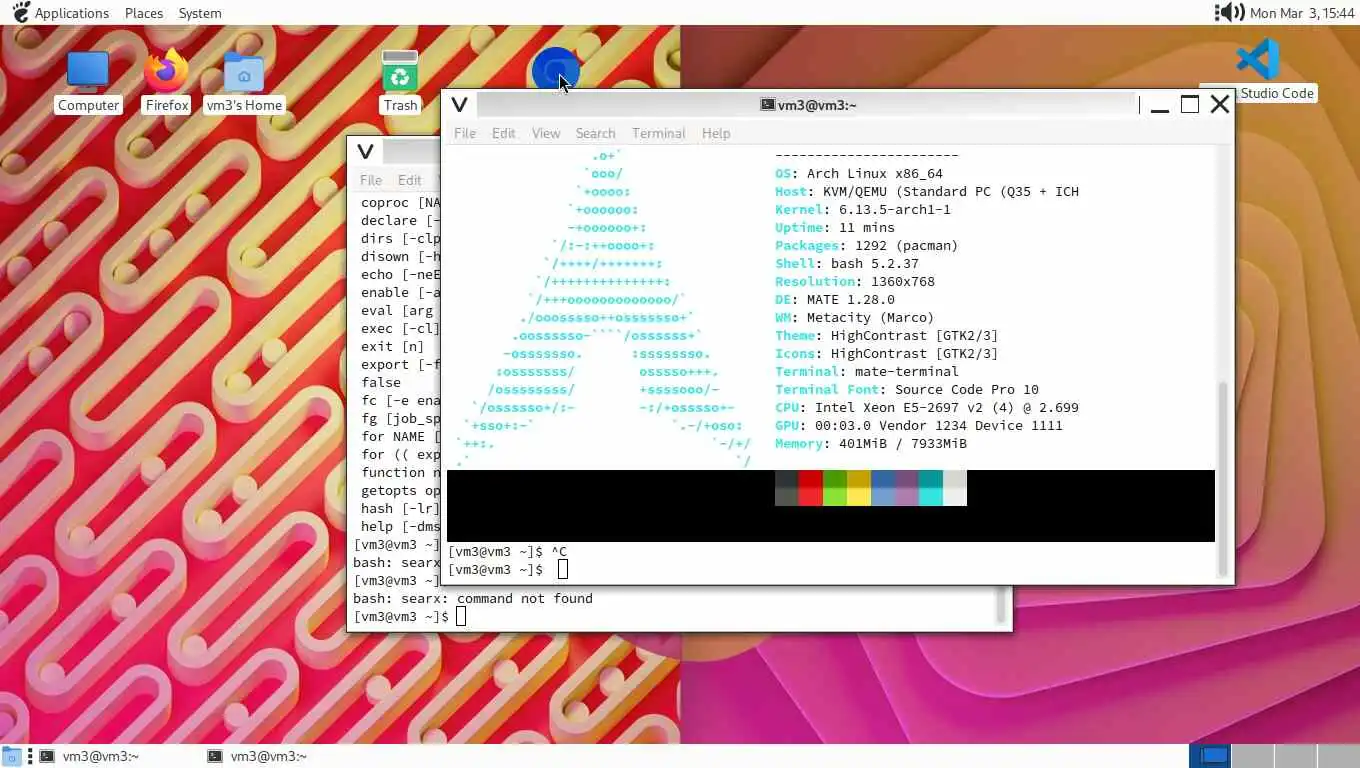The height and width of the screenshot is (768, 1360).
Task: Open the front terminal's View menu
Action: pyautogui.click(x=546, y=133)
